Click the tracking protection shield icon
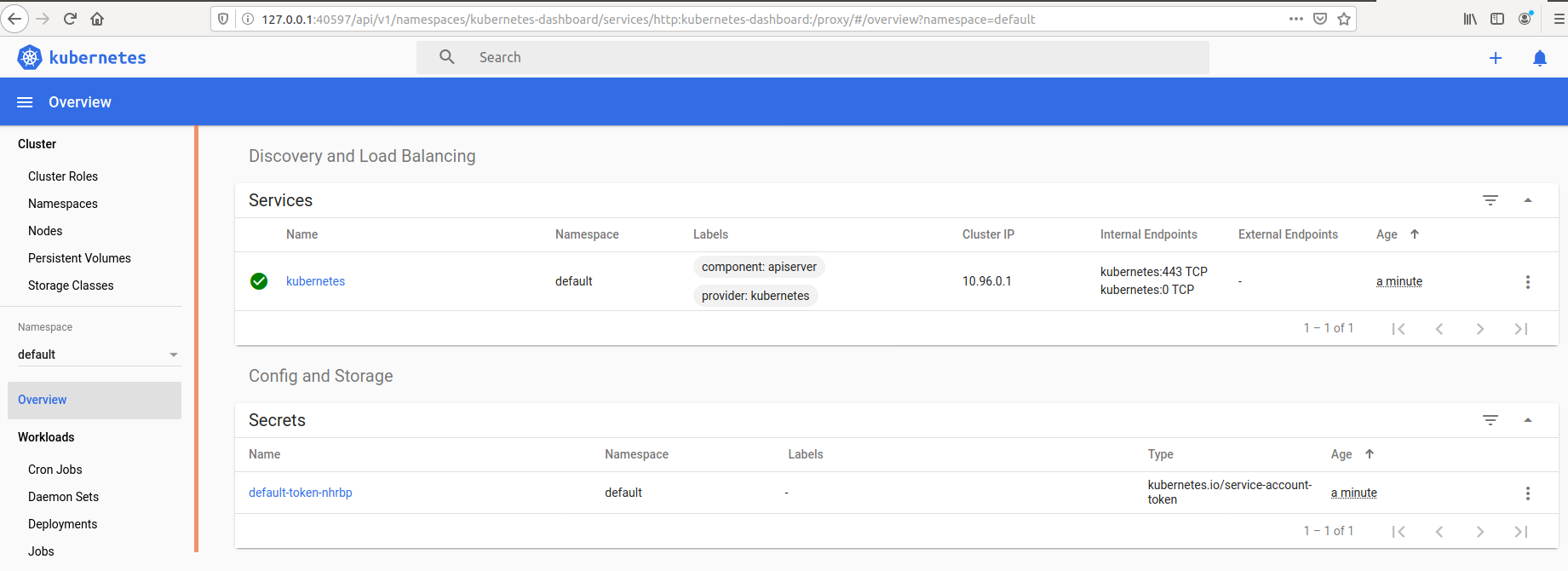Screen dimensions: 1568x571 223,19
